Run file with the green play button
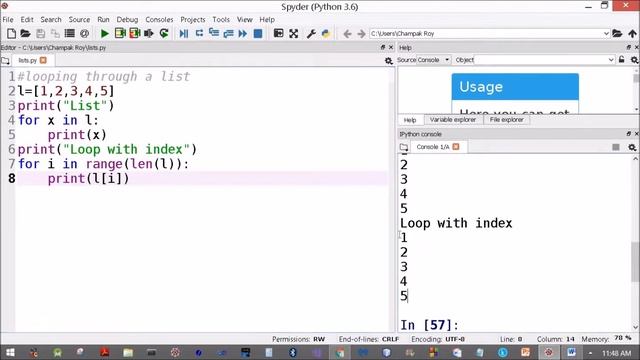The height and width of the screenshot is (360, 640). click(x=104, y=33)
